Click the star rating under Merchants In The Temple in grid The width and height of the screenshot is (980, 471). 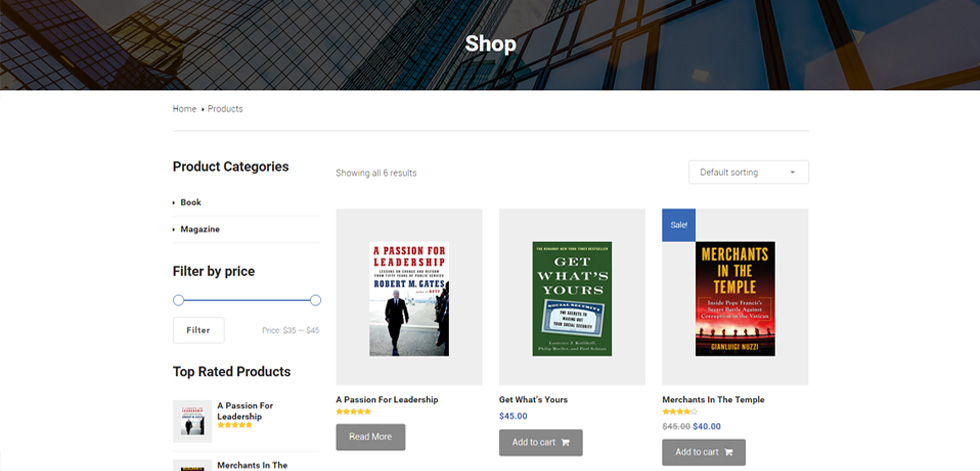680,412
